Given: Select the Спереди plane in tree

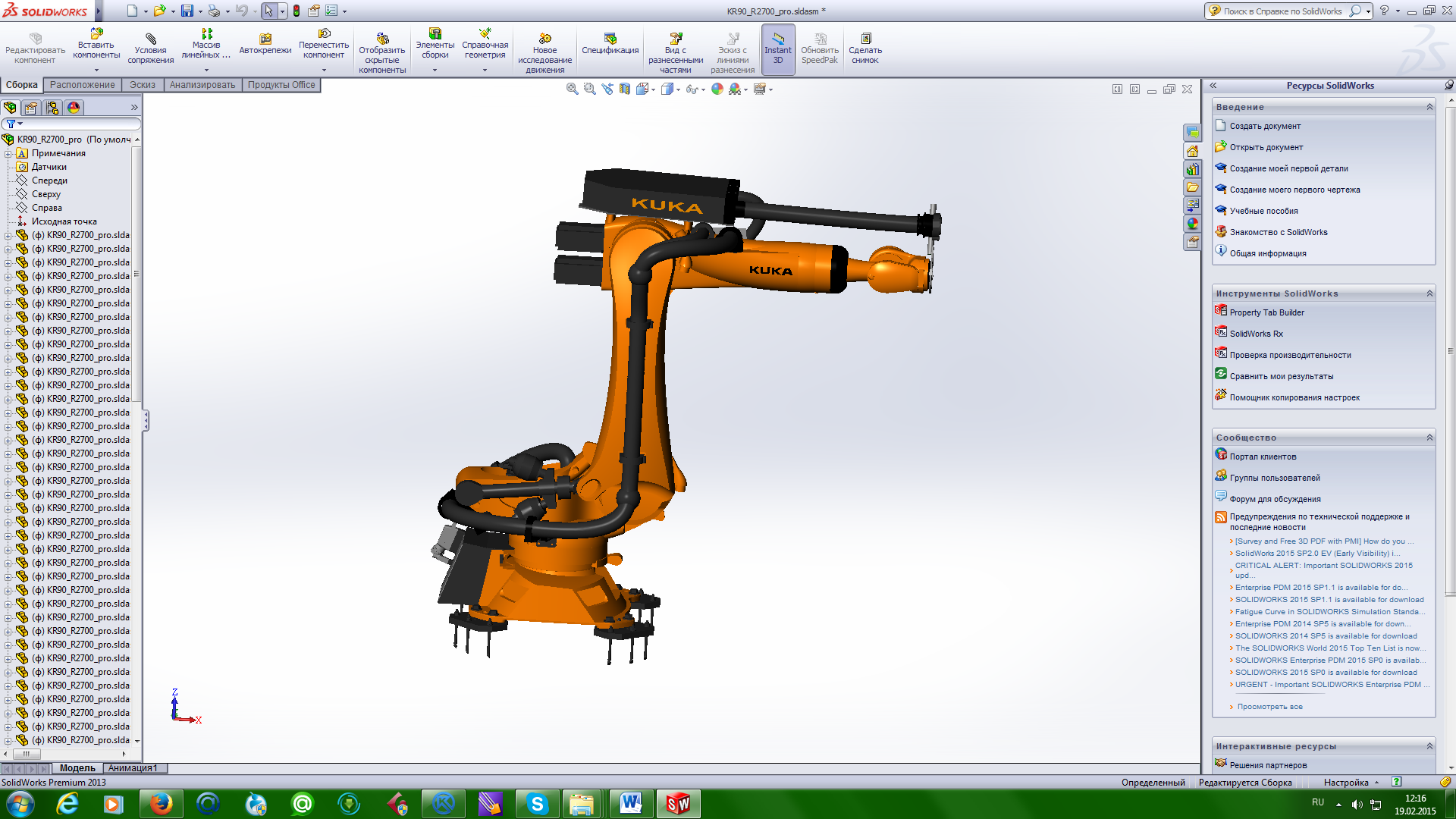Looking at the screenshot, I should point(49,180).
